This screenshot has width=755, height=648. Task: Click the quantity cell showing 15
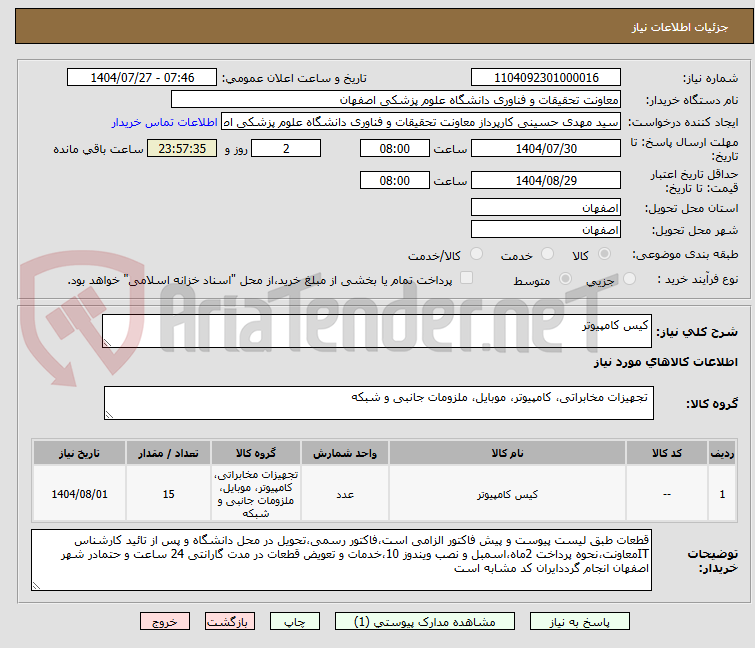(168, 494)
